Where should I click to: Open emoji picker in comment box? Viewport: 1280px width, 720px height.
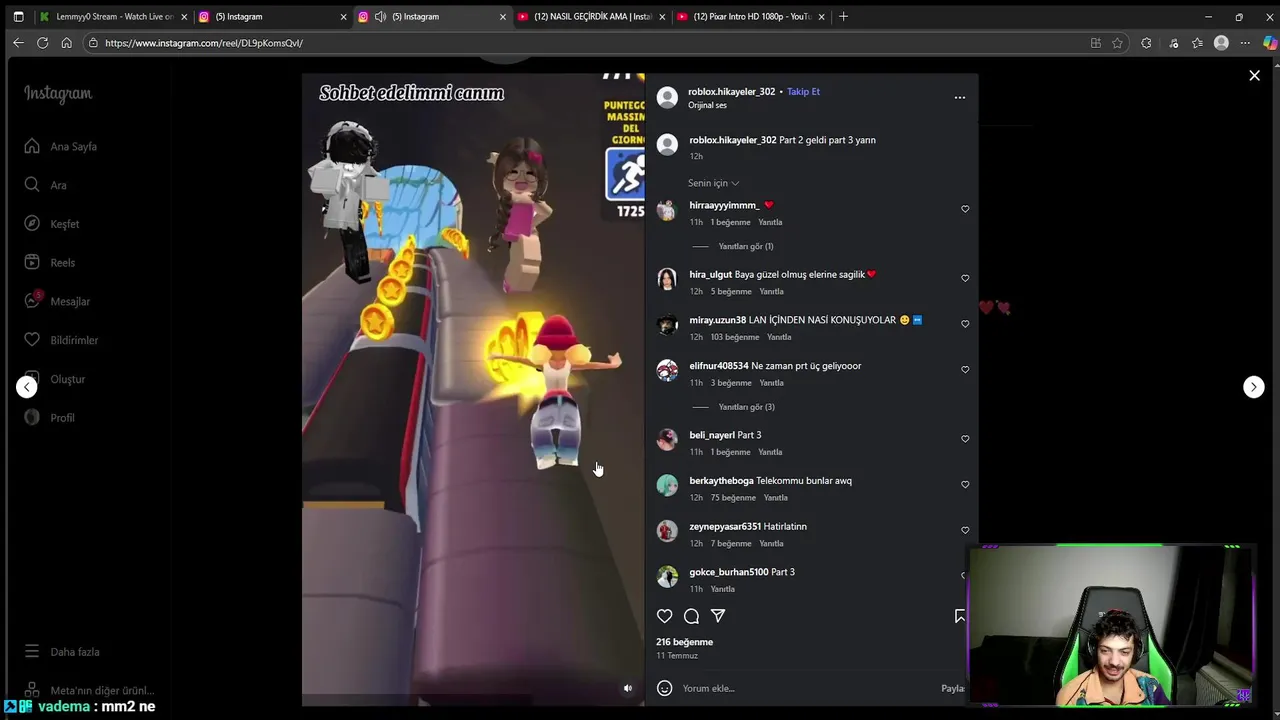[664, 688]
